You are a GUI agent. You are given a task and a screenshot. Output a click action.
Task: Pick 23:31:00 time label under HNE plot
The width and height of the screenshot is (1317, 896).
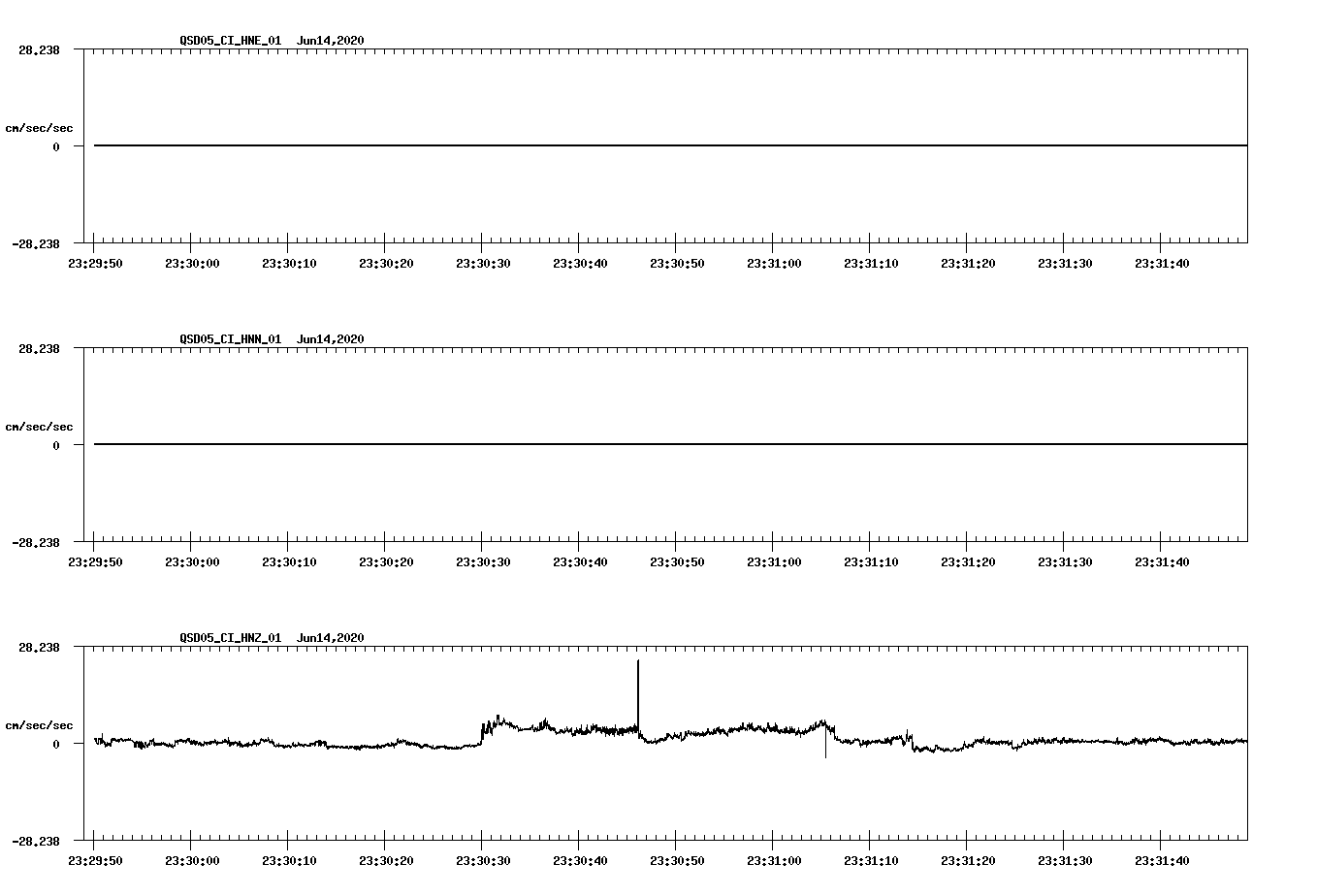[774, 264]
